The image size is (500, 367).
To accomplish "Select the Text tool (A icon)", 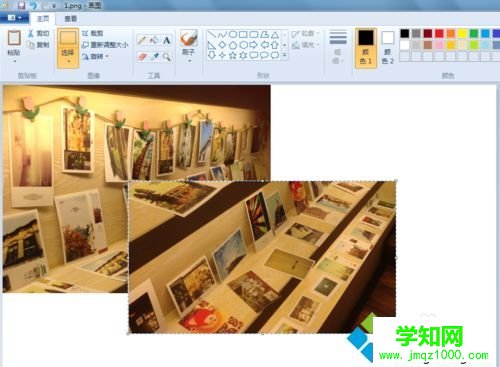I will [x=166, y=40].
